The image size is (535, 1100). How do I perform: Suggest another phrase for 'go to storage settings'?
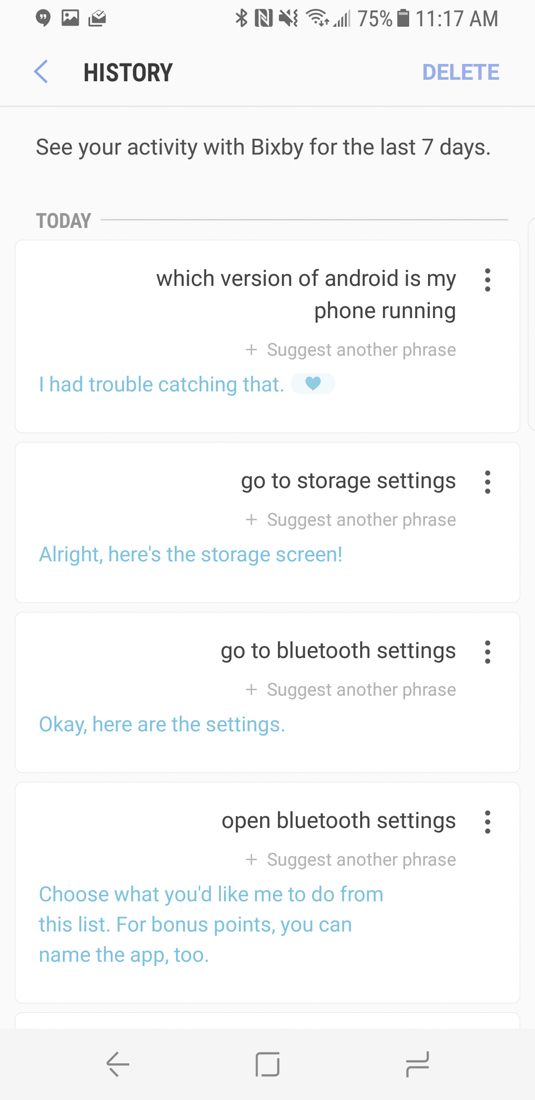point(351,520)
